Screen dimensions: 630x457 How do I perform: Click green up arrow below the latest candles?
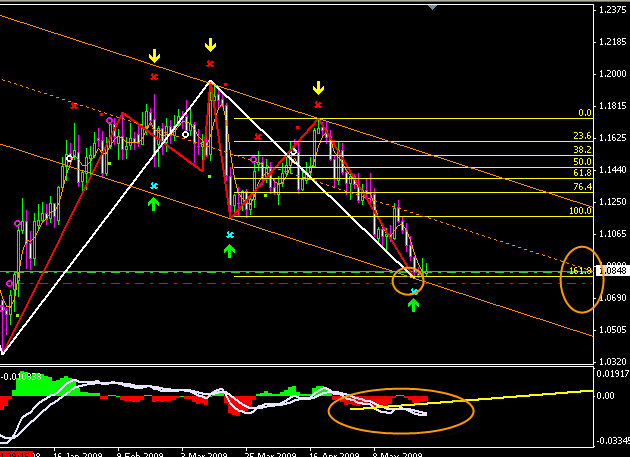point(413,304)
